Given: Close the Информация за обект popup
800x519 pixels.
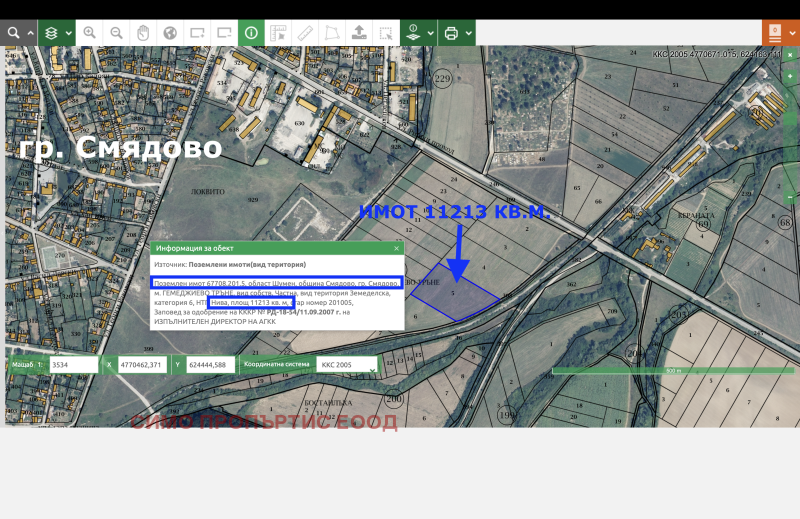Looking at the screenshot, I should point(396,248).
